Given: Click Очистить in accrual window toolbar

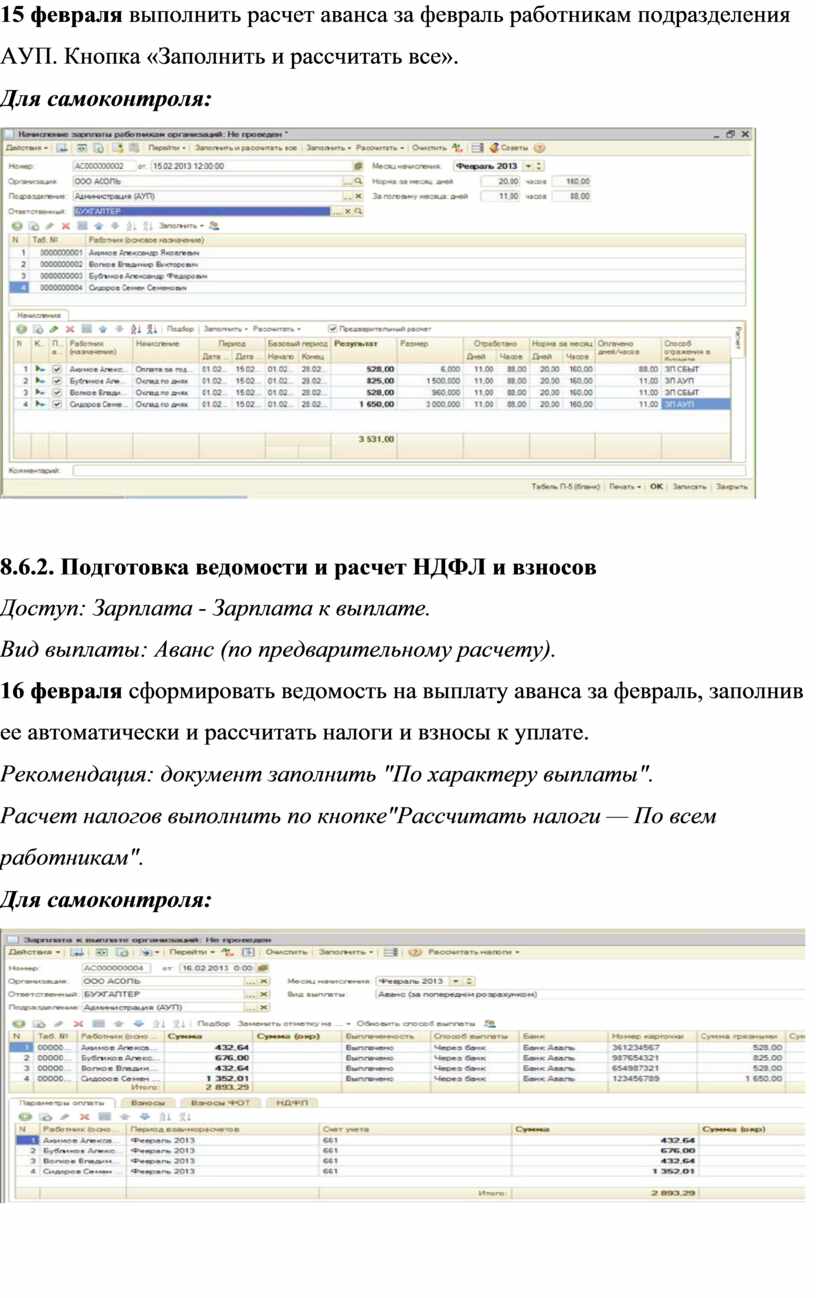Looking at the screenshot, I should [x=431, y=148].
